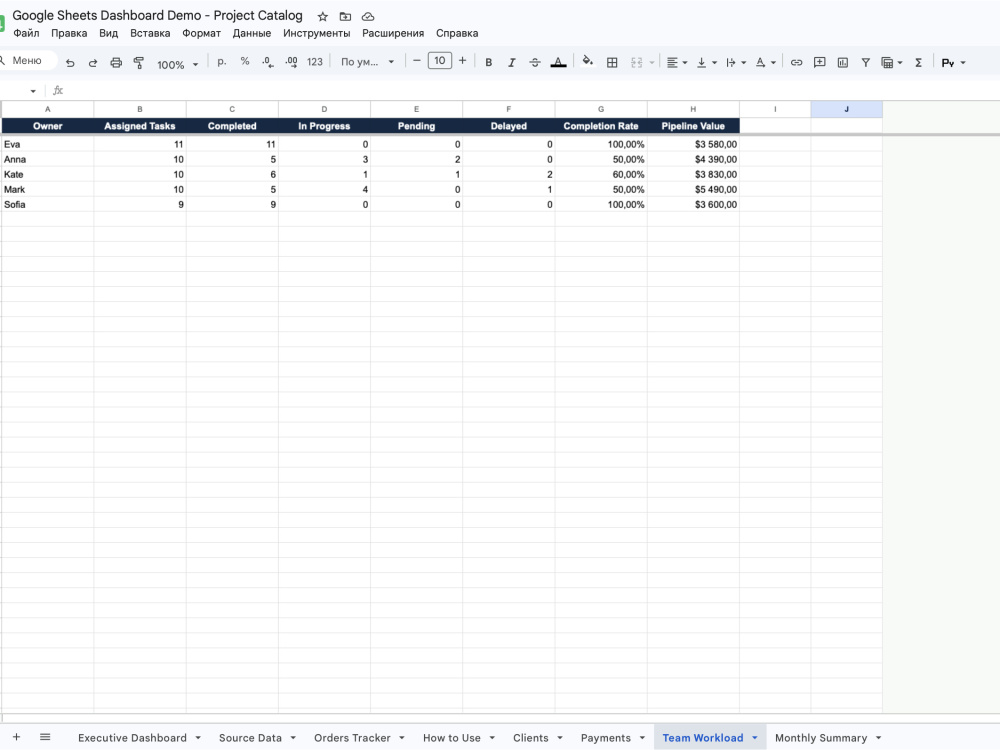Click the Insert comment icon
Image resolution: width=1000 pixels, height=750 pixels.
(x=820, y=62)
